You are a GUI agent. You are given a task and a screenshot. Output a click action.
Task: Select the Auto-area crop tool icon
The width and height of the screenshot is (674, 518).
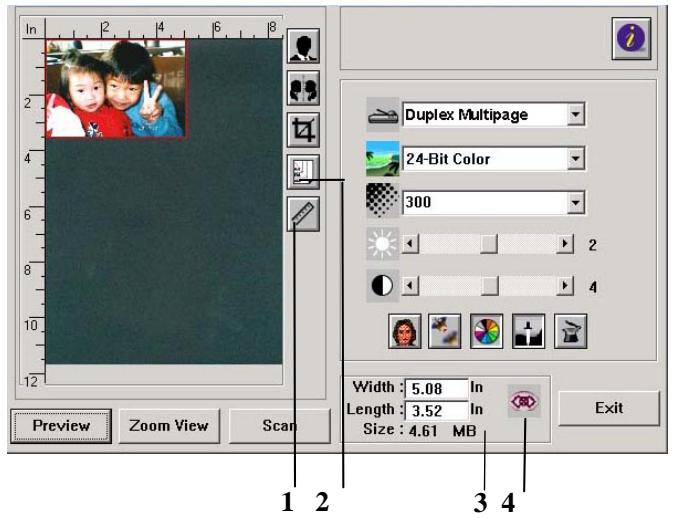(303, 130)
